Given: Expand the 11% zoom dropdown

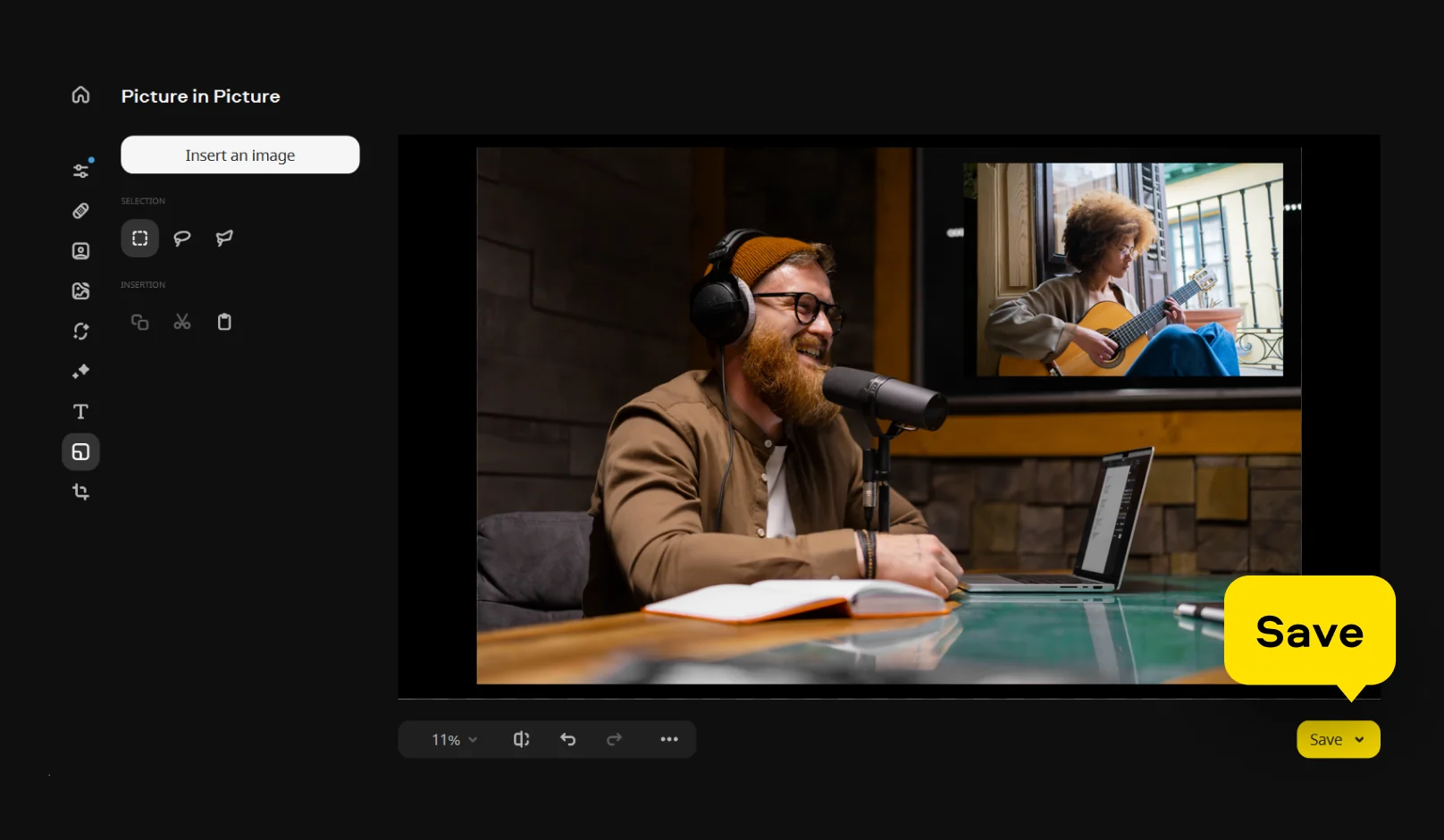Looking at the screenshot, I should [455, 740].
